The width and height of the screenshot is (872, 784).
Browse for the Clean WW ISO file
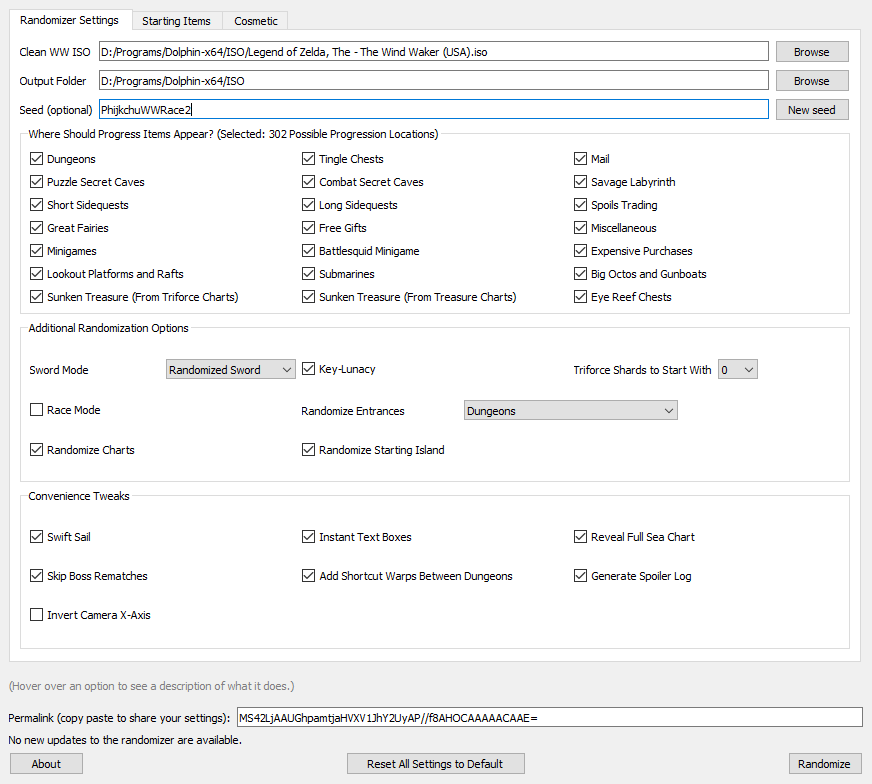(812, 52)
